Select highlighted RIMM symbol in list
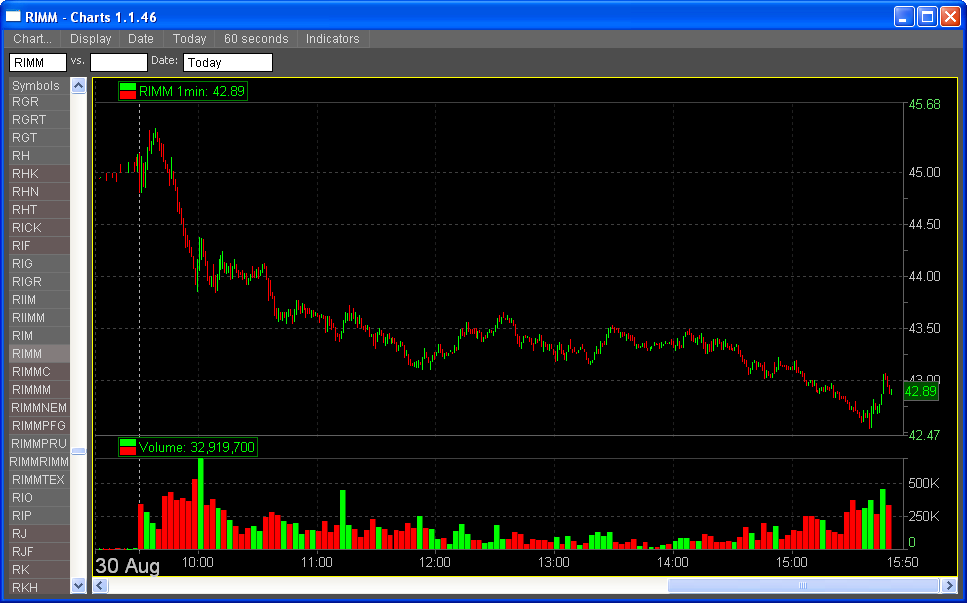The image size is (967, 603). [39, 353]
